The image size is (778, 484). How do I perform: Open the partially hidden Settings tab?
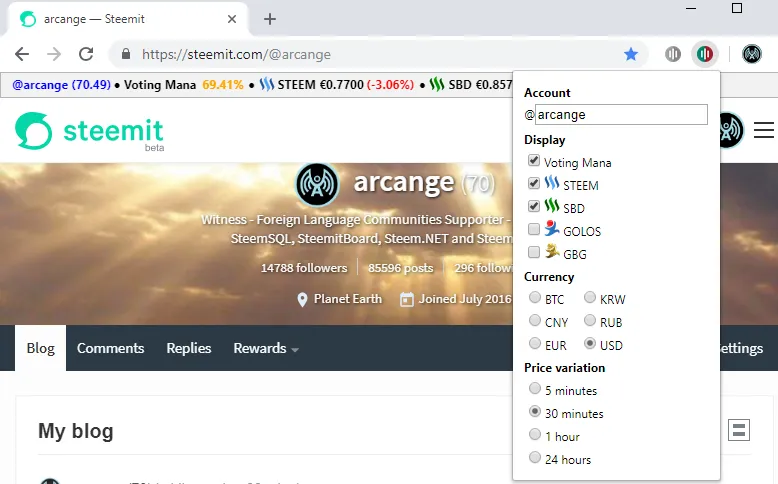(742, 348)
